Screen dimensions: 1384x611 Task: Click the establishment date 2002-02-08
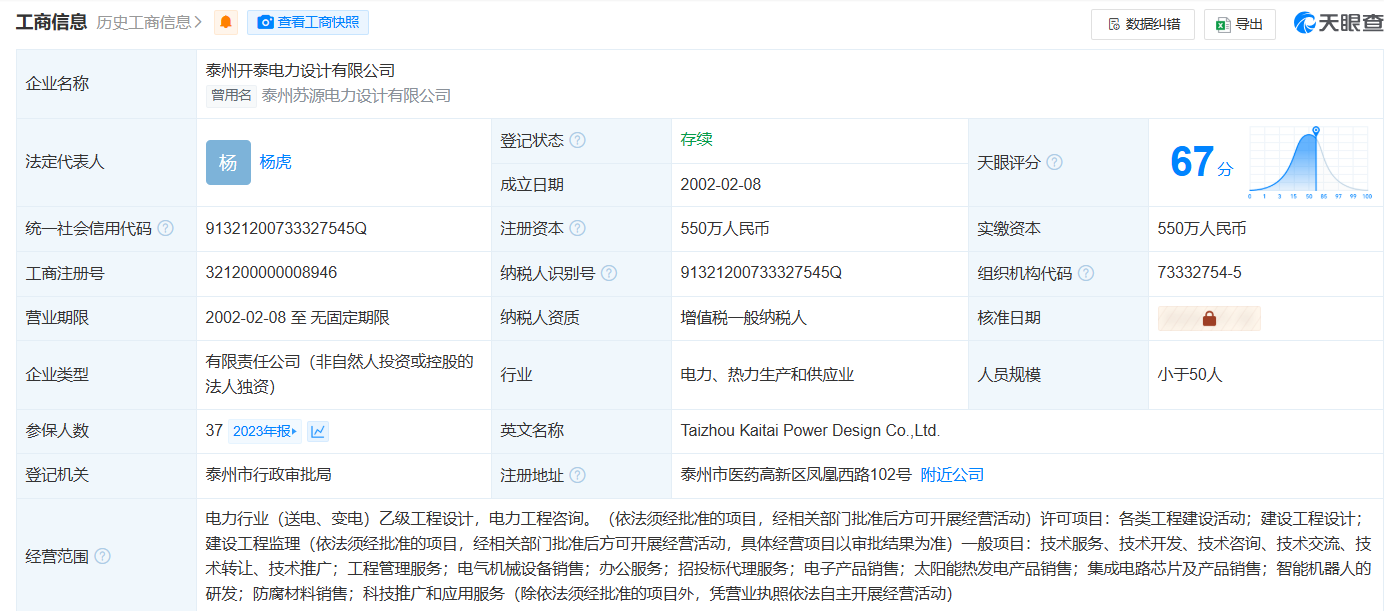(721, 185)
